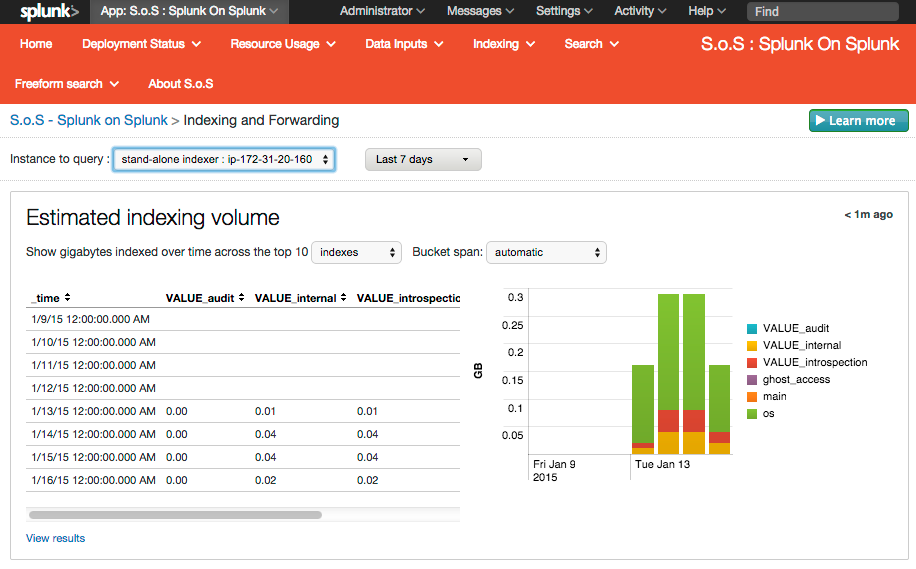
Task: Click the main legend entry
Action: [x=775, y=396]
